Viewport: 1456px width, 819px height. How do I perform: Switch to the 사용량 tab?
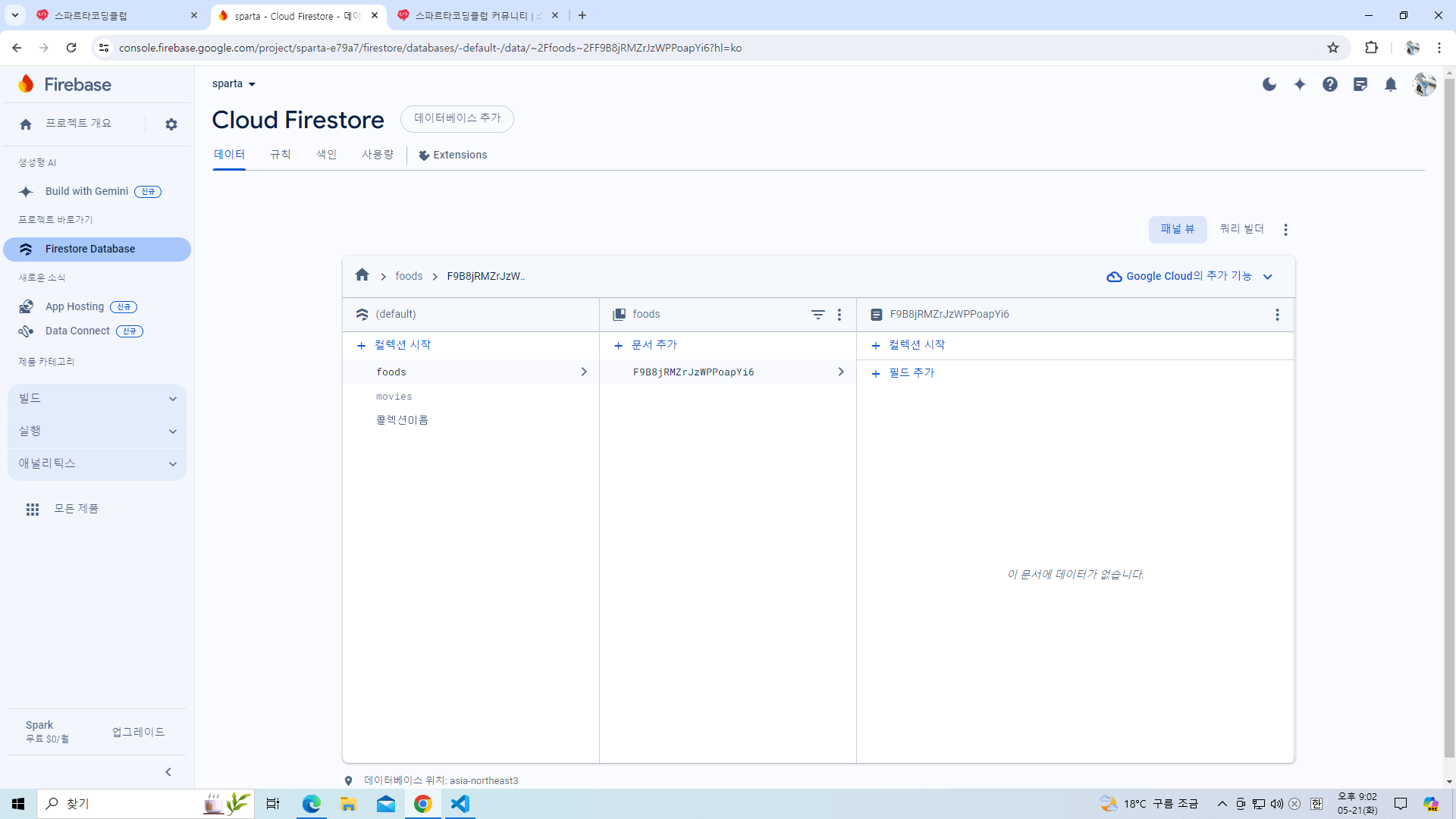tap(378, 155)
